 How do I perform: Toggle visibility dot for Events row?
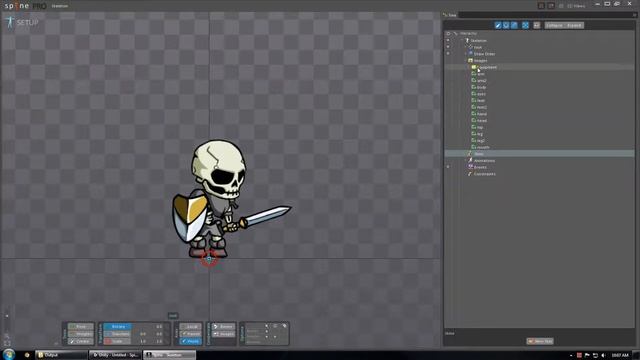(448, 167)
